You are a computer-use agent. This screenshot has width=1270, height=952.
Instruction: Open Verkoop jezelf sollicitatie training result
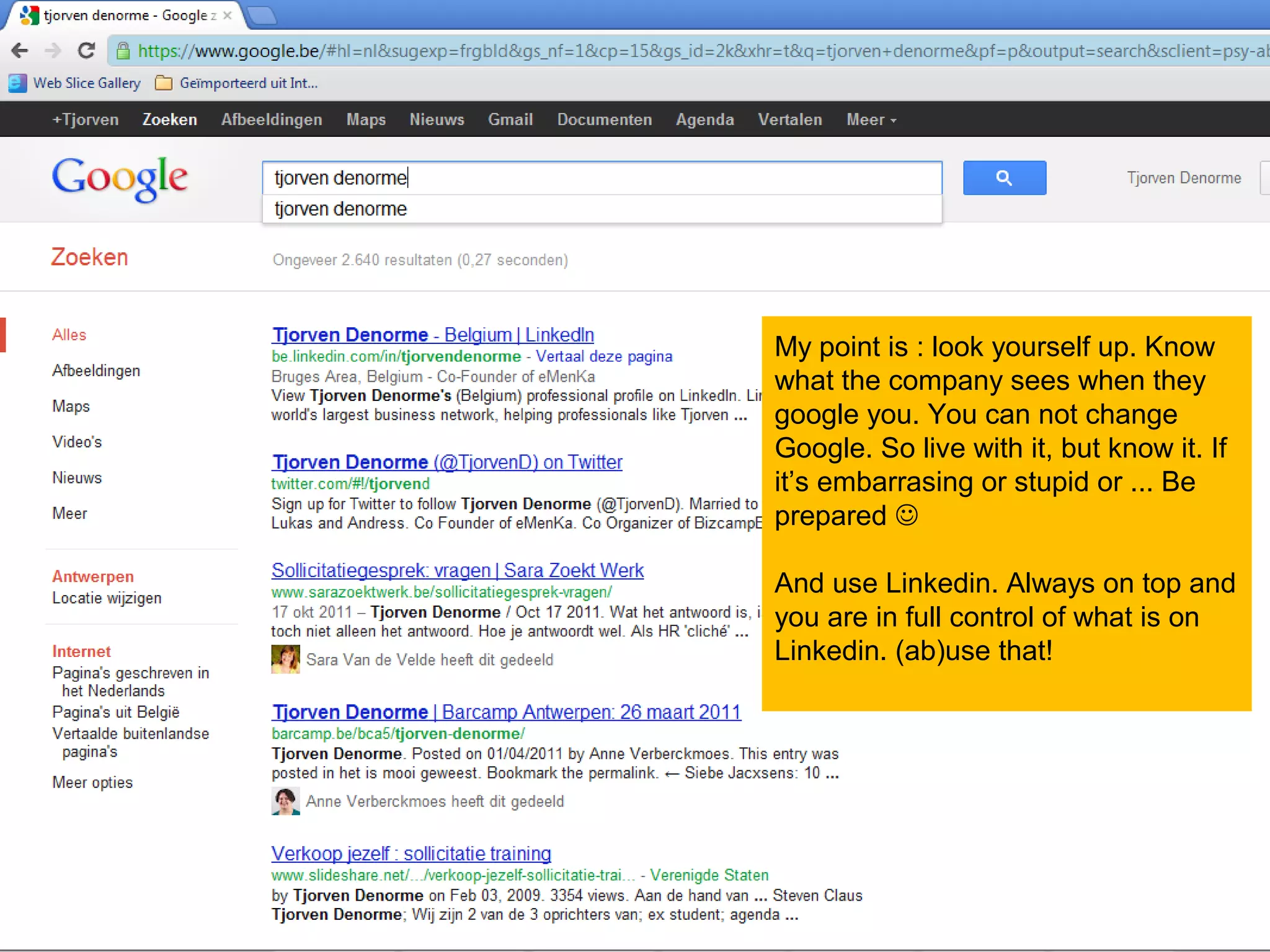tap(411, 853)
